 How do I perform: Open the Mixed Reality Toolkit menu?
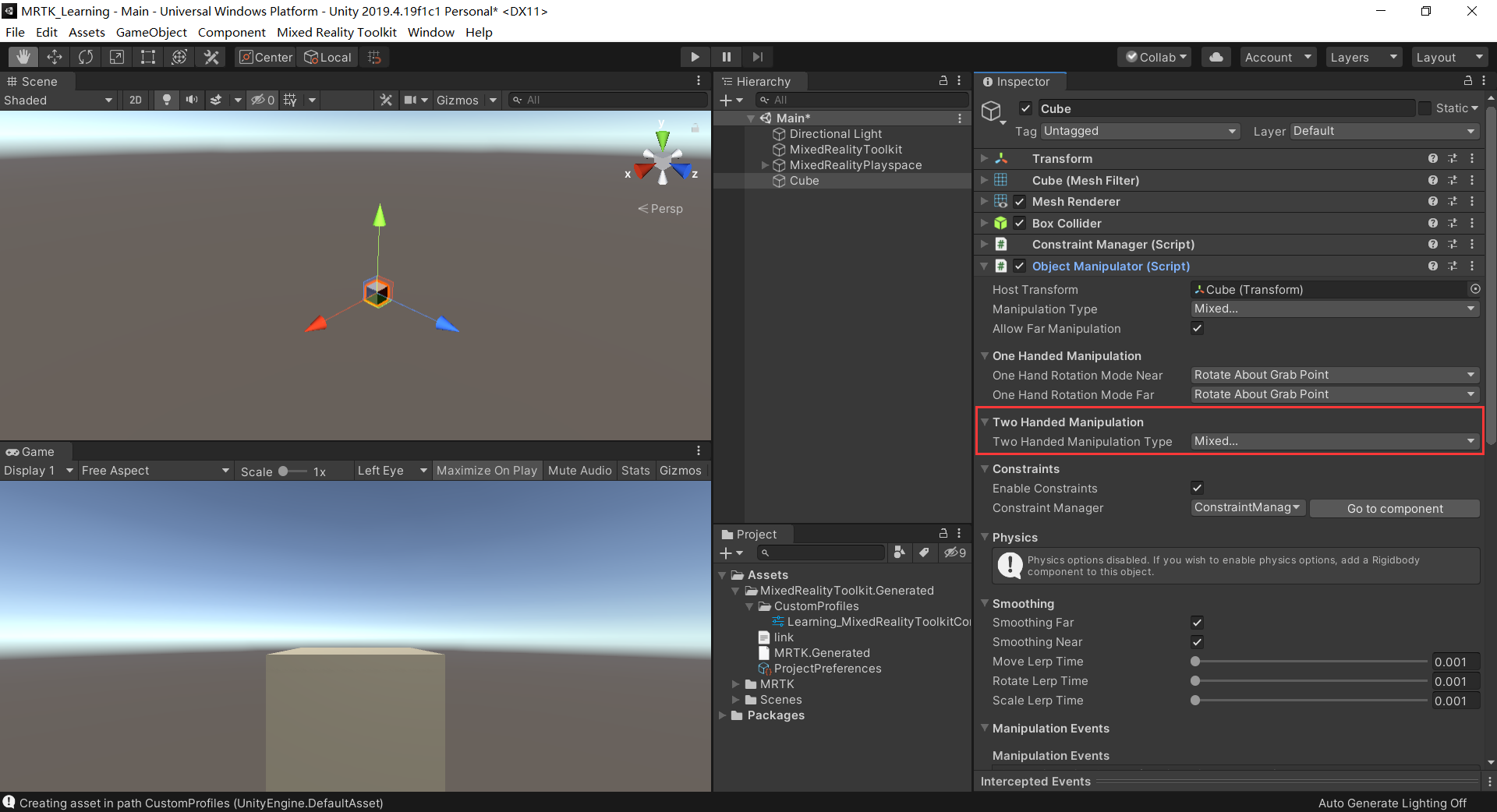coord(336,33)
